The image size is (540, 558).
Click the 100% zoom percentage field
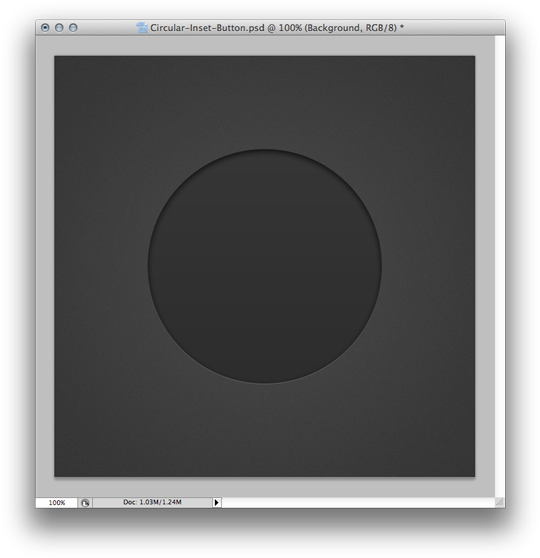point(57,502)
